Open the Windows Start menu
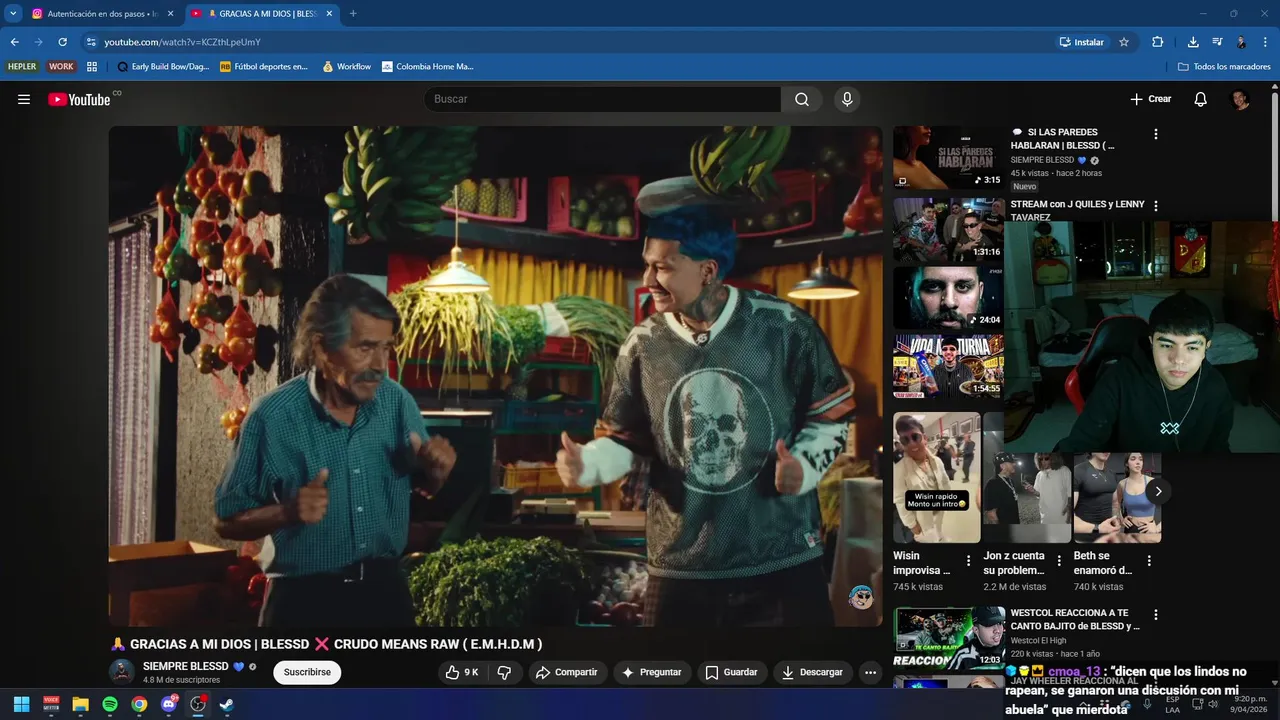1280x720 pixels. [x=21, y=704]
